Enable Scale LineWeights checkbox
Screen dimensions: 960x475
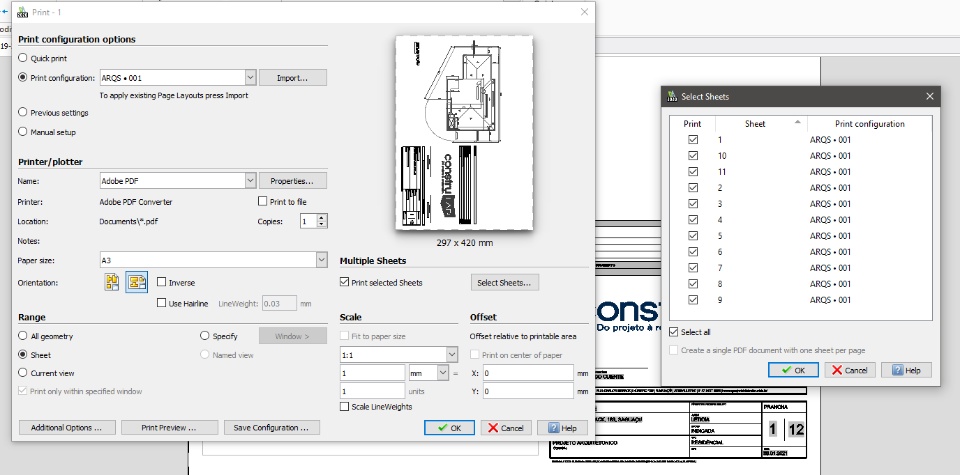click(x=344, y=406)
